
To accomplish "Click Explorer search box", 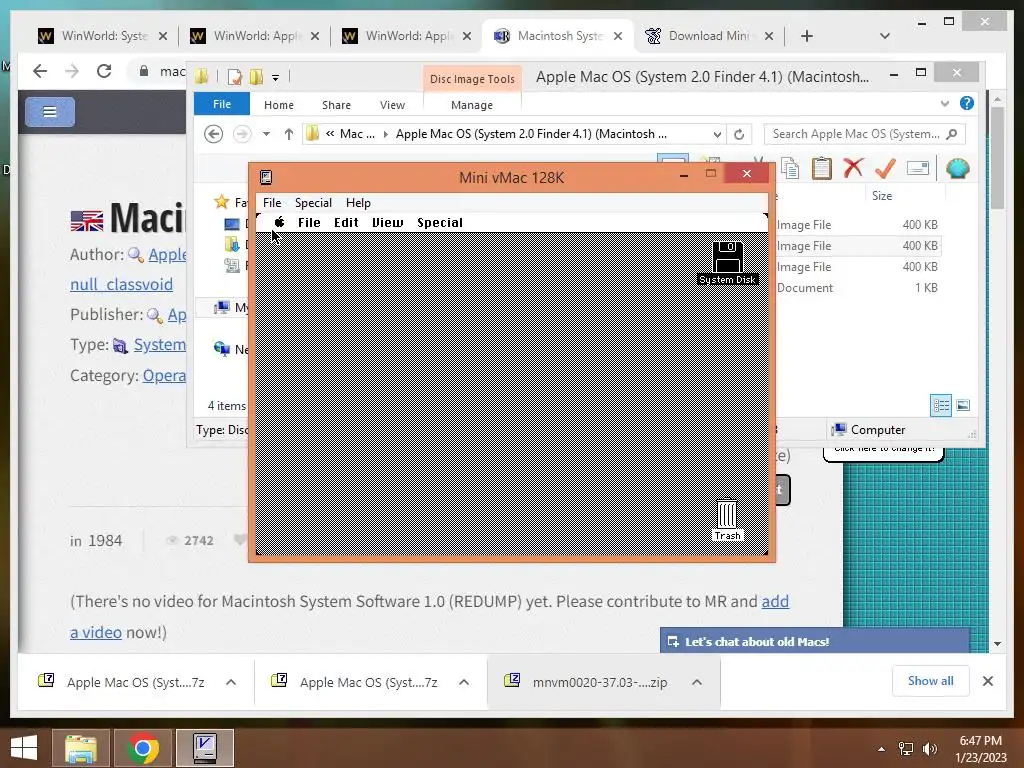I will tap(863, 134).
